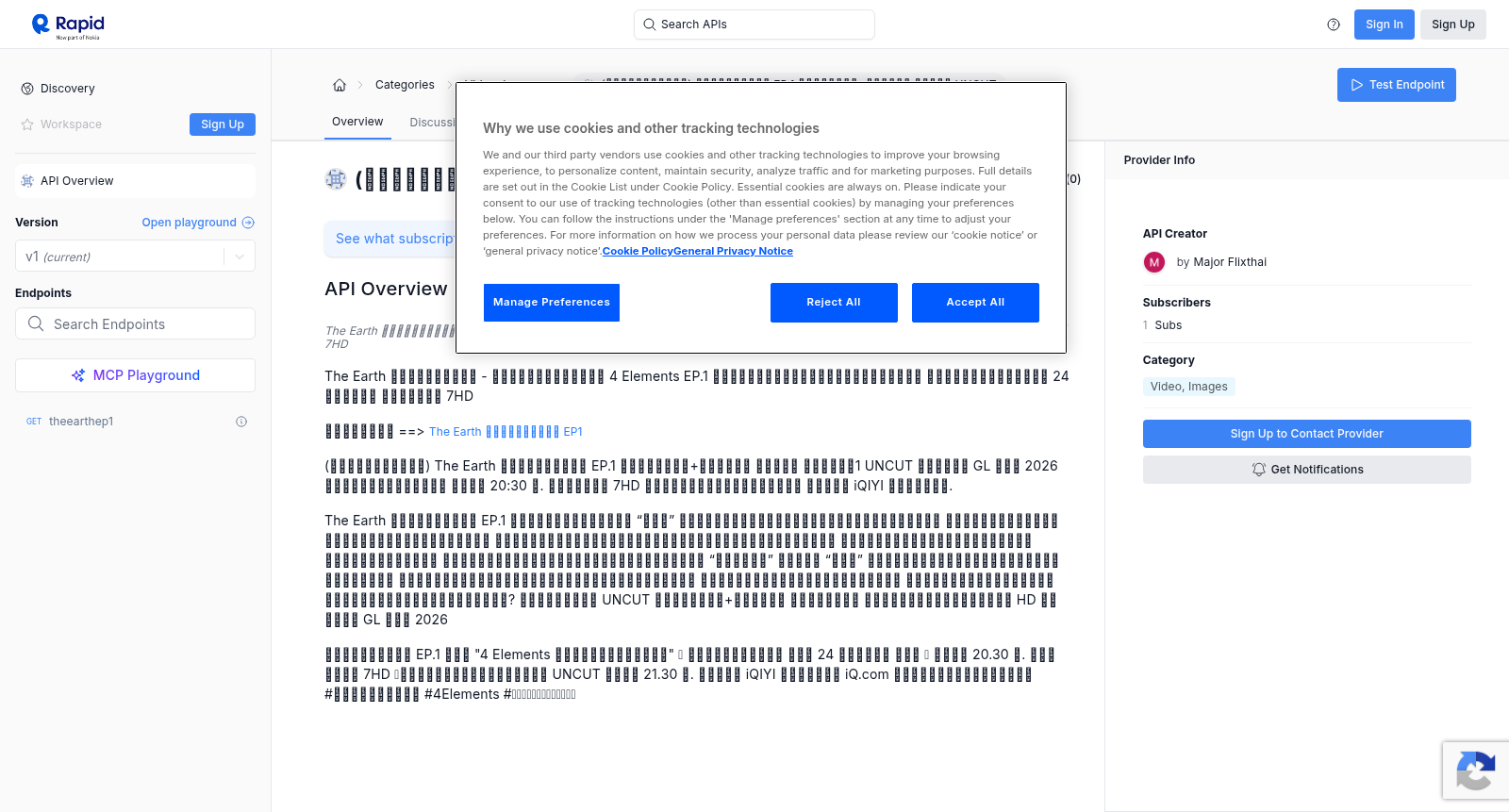Viewport: 1509px width, 812px height.
Task: Open the Categories breadcrumb
Action: (x=405, y=85)
